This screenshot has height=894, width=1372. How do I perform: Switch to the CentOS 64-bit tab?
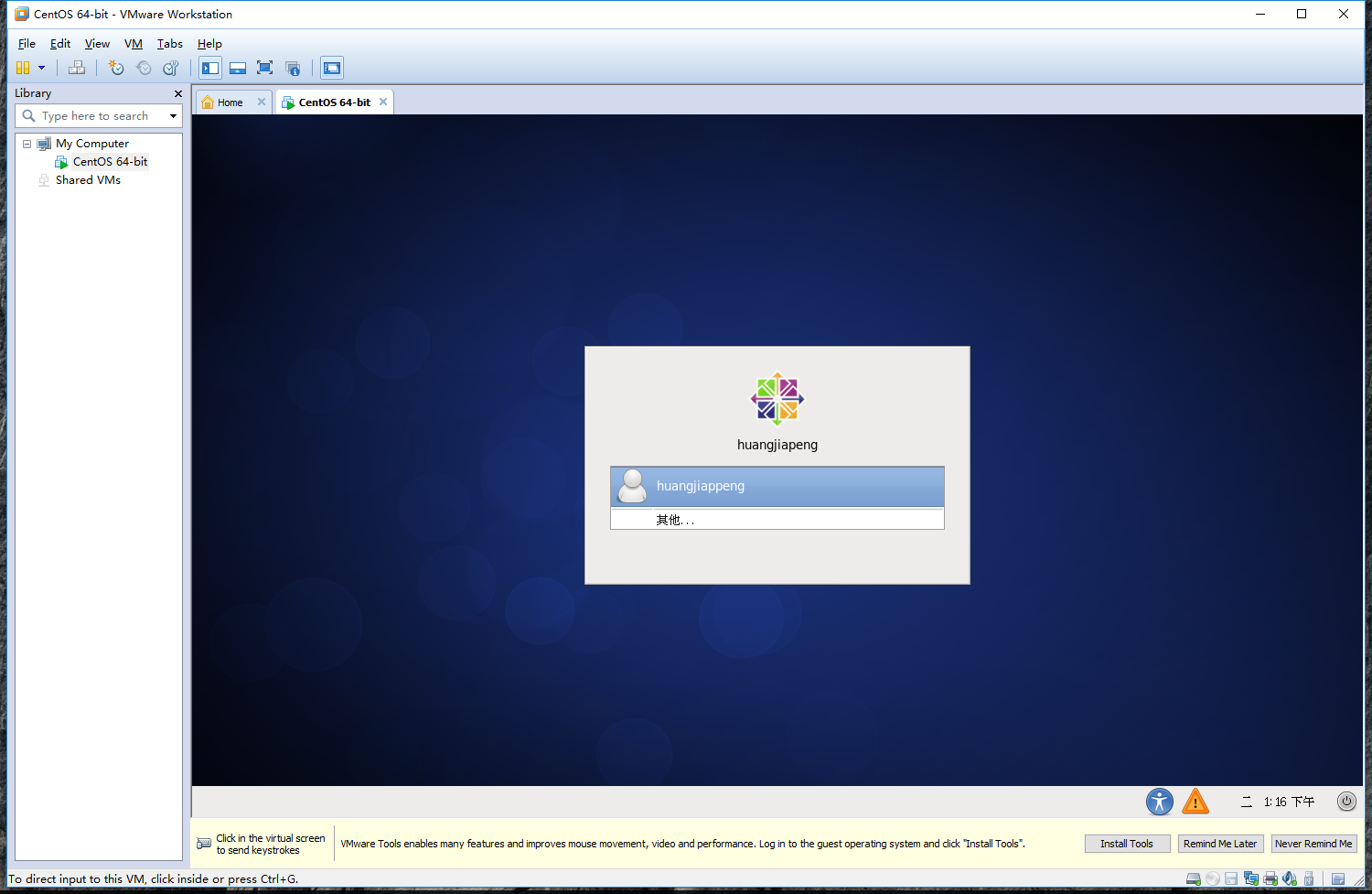click(x=334, y=102)
